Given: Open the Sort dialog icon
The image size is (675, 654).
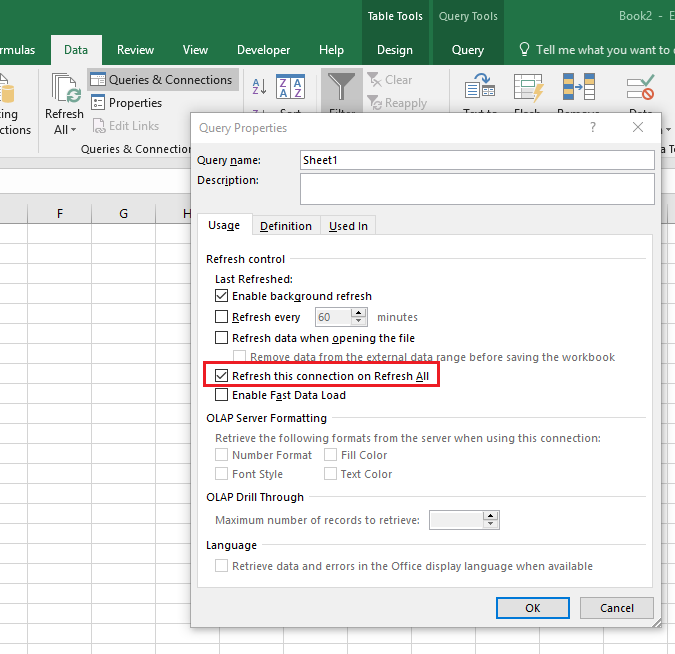Looking at the screenshot, I should tap(290, 87).
